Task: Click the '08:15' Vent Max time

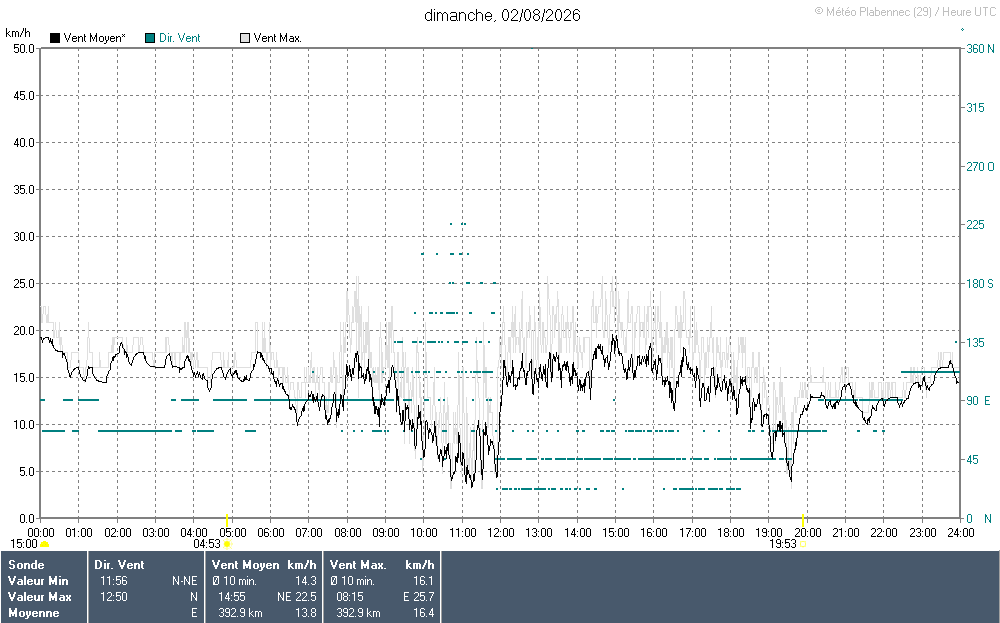Action: [x=350, y=597]
